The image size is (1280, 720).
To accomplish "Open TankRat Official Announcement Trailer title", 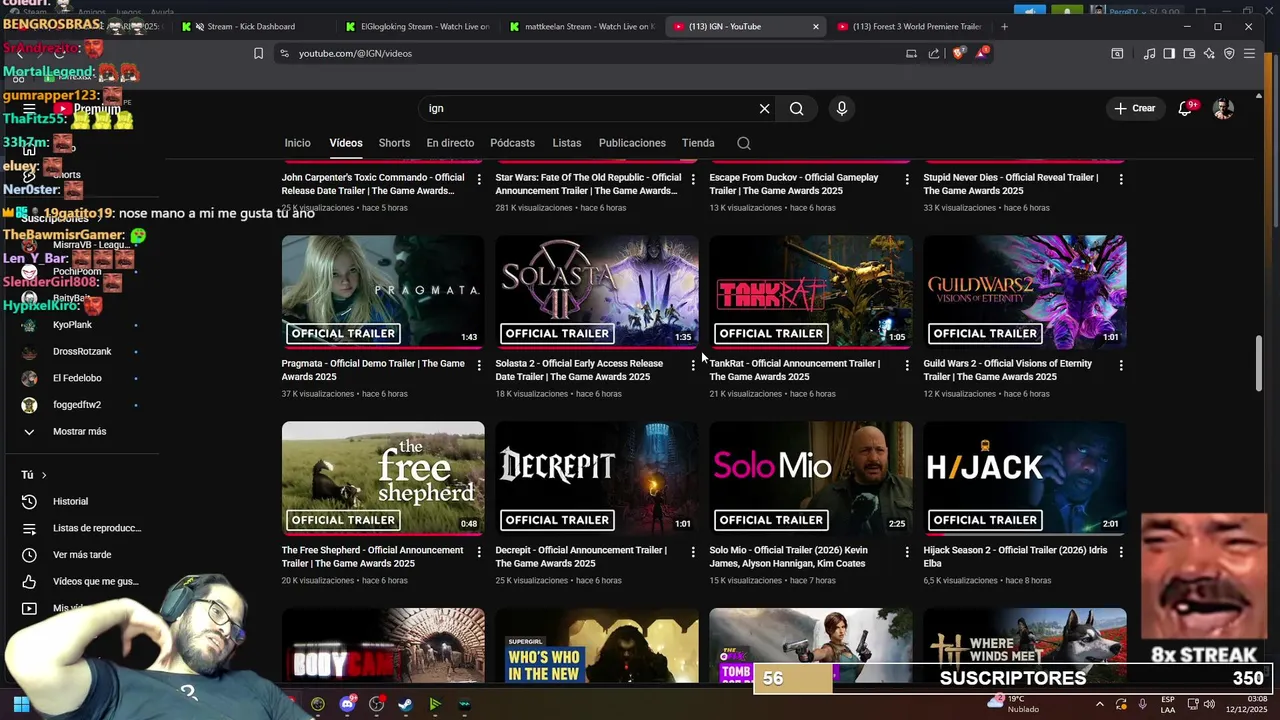I will 795,370.
